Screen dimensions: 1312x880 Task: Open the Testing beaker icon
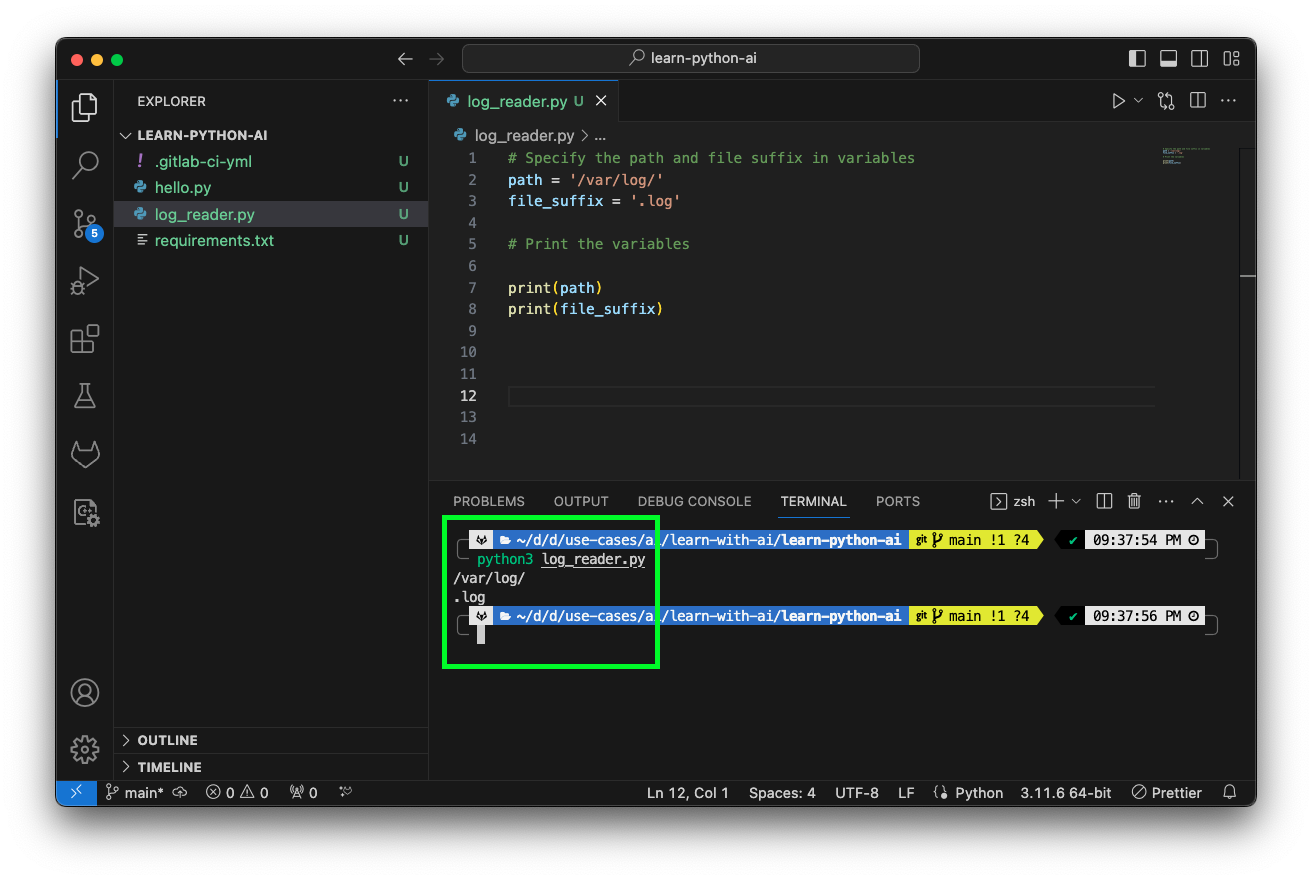pyautogui.click(x=85, y=395)
